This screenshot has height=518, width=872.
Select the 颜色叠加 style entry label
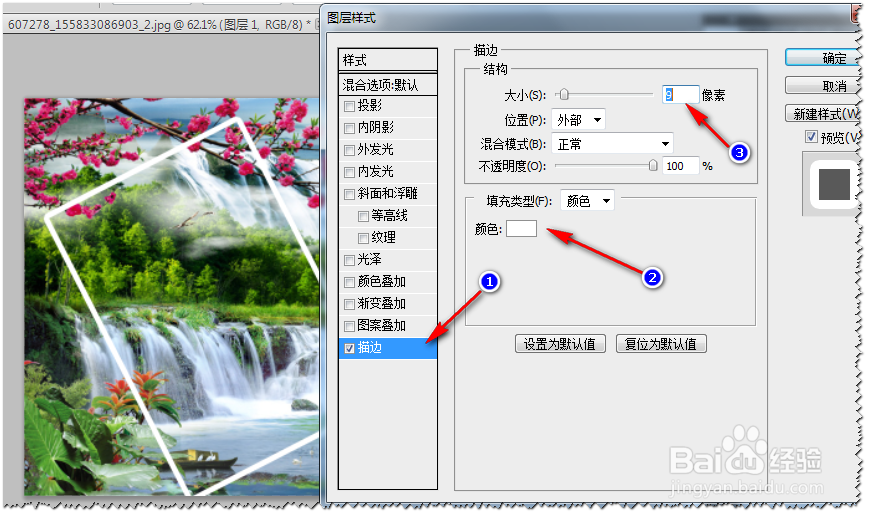click(x=382, y=282)
